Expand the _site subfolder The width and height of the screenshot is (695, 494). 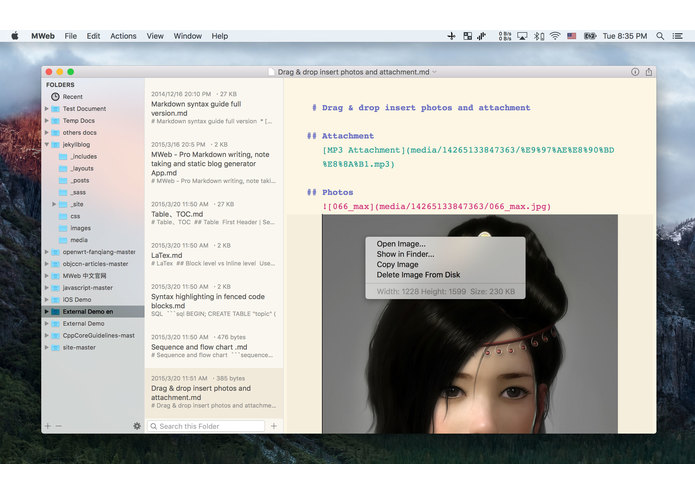coord(54,204)
